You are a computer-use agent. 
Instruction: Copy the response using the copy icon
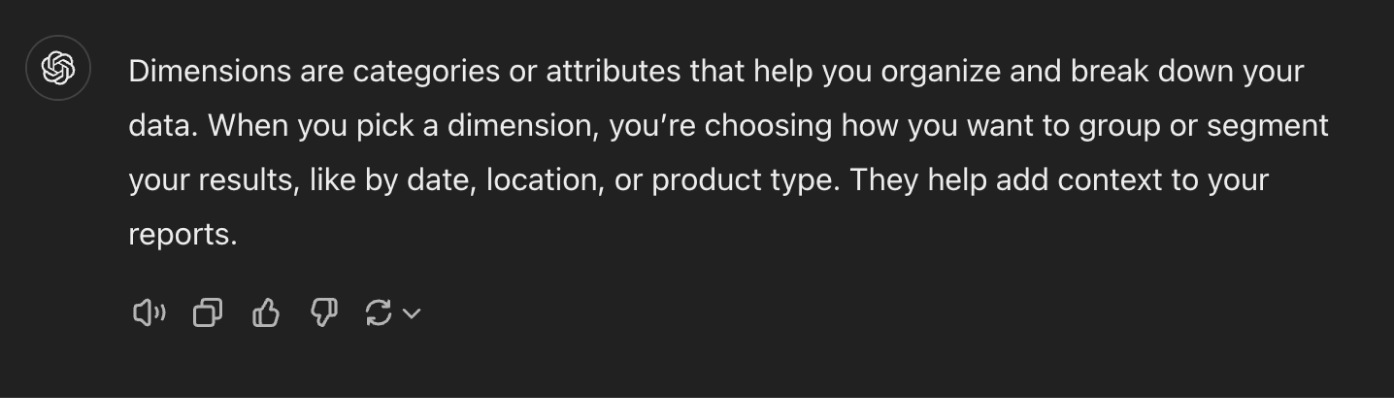pyautogui.click(x=207, y=314)
